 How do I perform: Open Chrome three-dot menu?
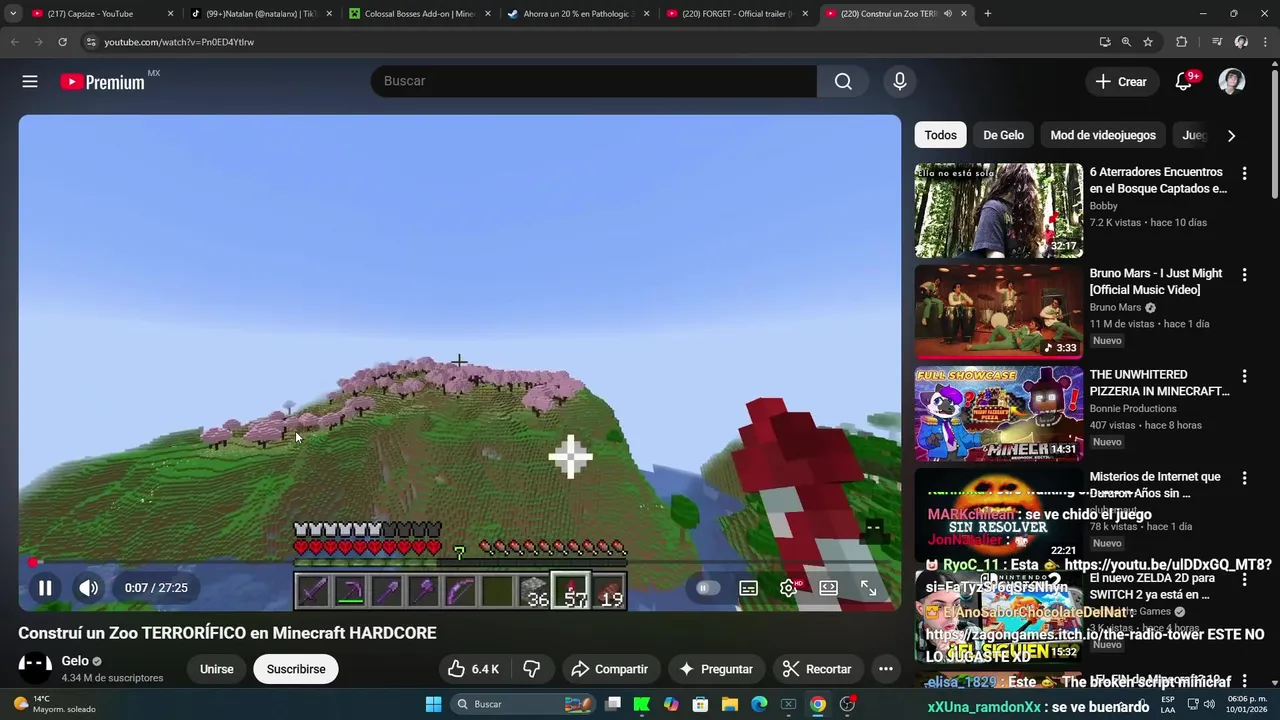(1266, 42)
